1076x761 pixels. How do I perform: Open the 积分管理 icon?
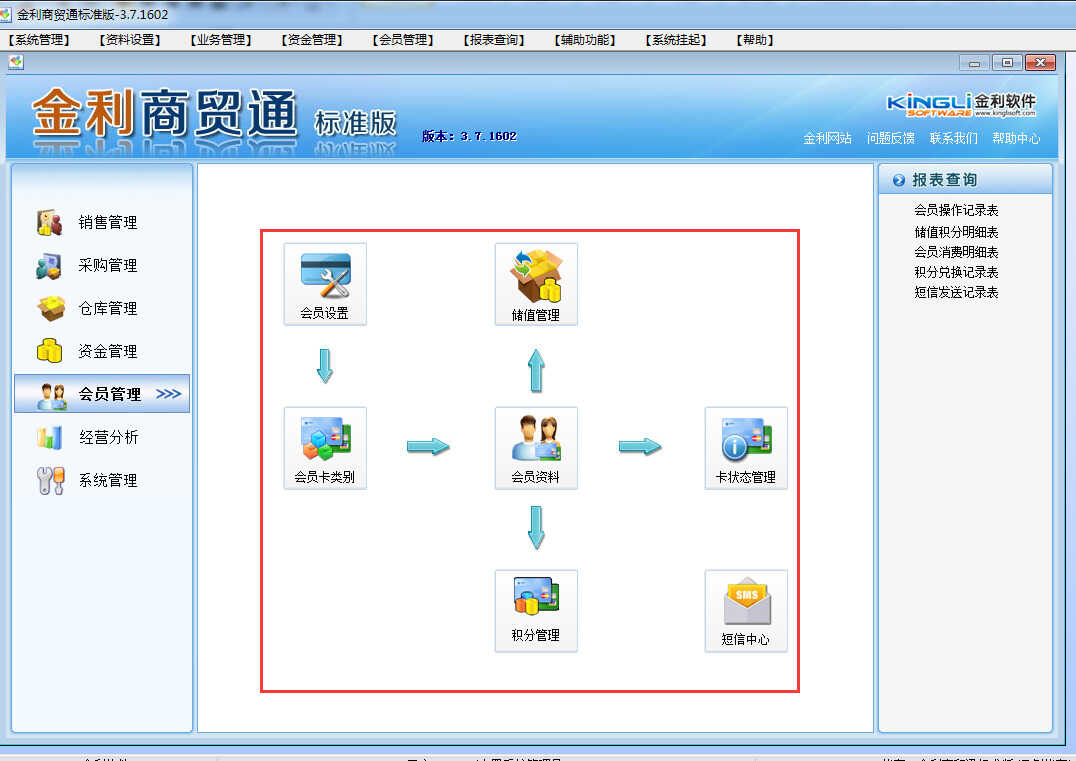pos(536,610)
